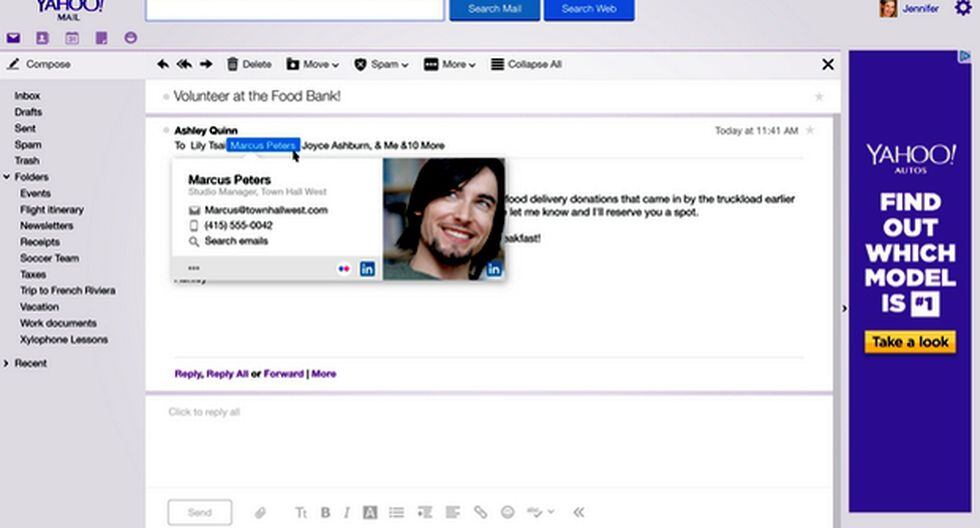Open the Notepad icon in top bar
The height and width of the screenshot is (528, 980).
[x=101, y=38]
